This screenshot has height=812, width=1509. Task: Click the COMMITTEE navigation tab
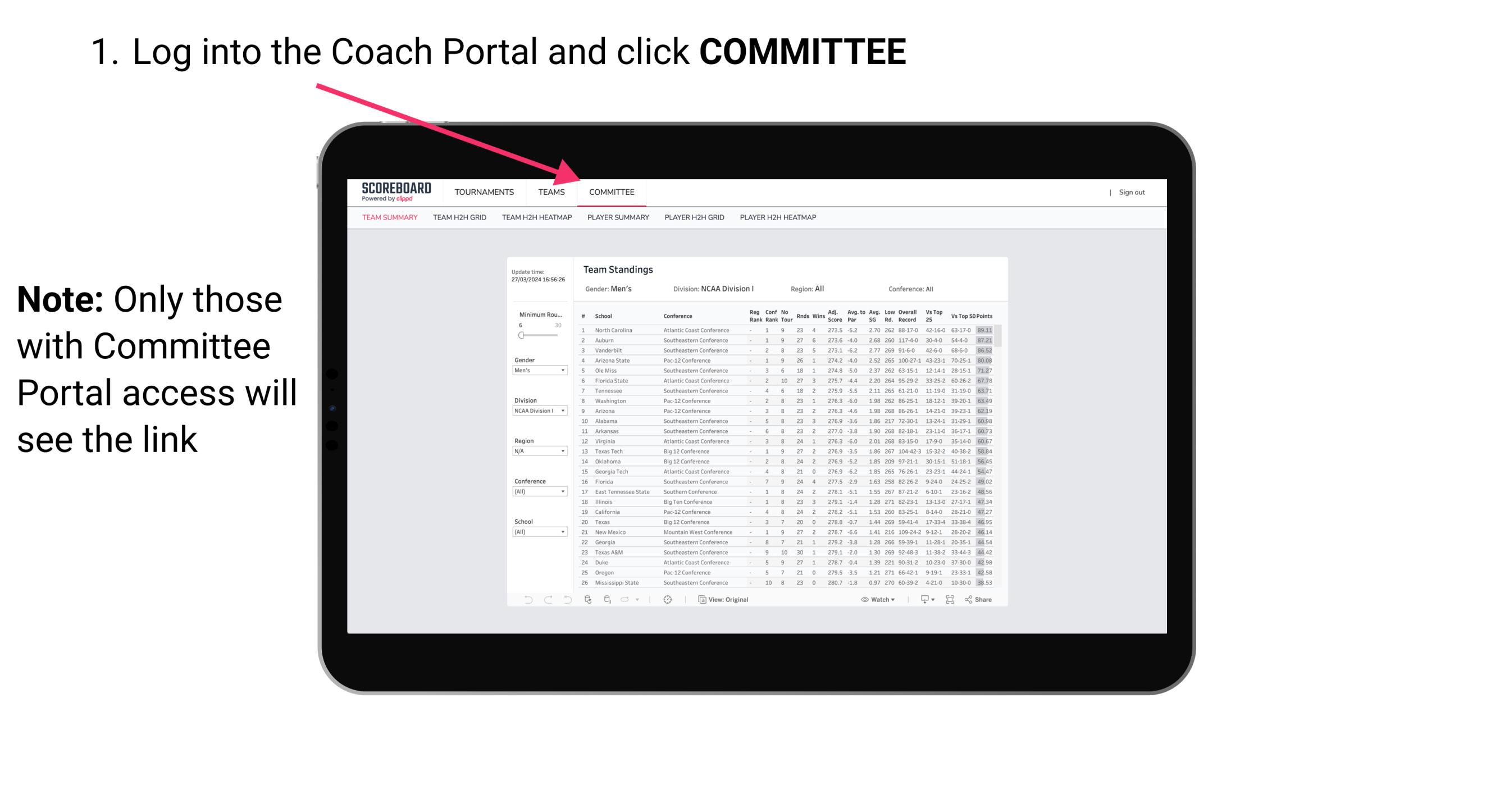(611, 192)
